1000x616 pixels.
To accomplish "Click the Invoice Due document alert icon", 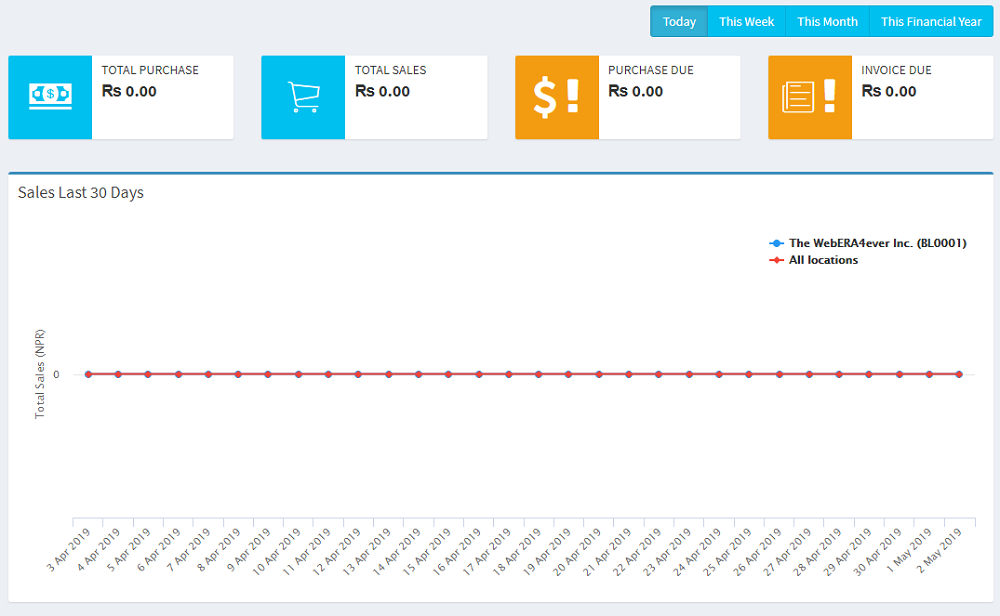I will click(x=809, y=97).
